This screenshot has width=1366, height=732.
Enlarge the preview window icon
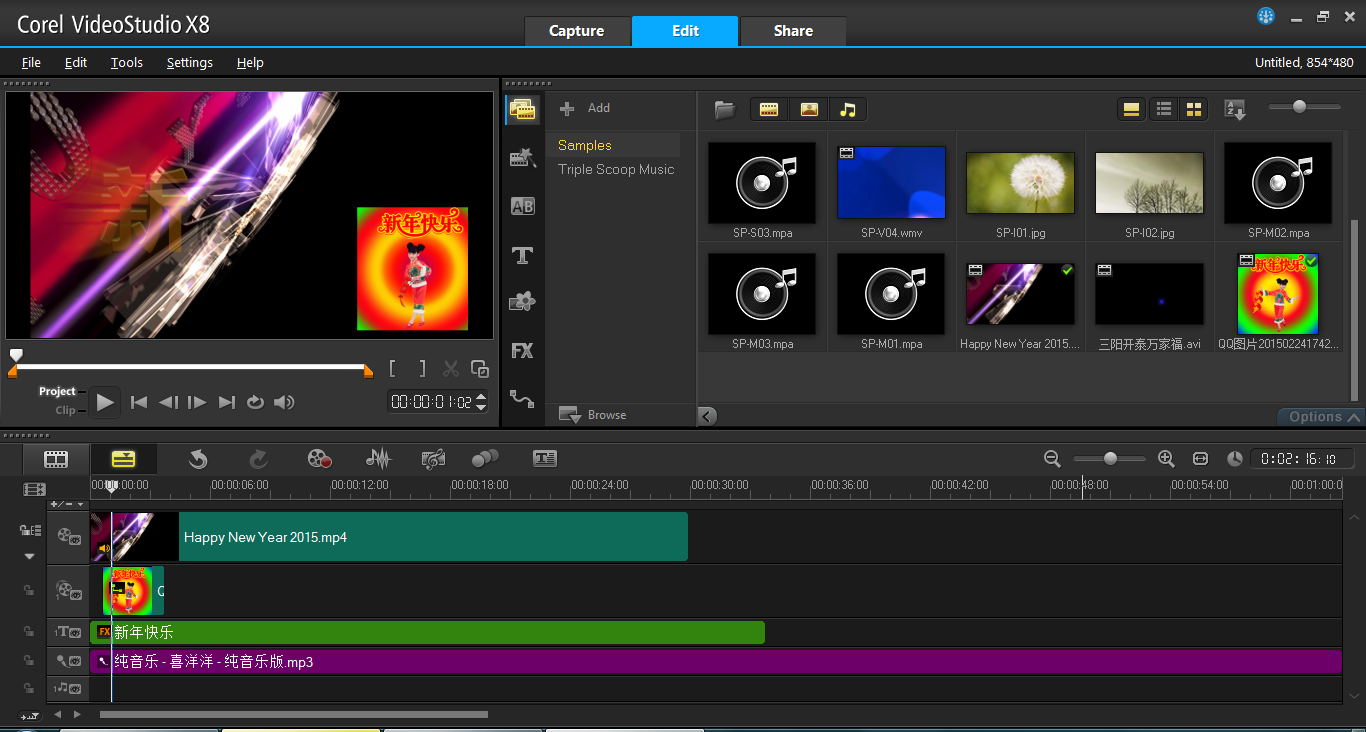[x=480, y=369]
